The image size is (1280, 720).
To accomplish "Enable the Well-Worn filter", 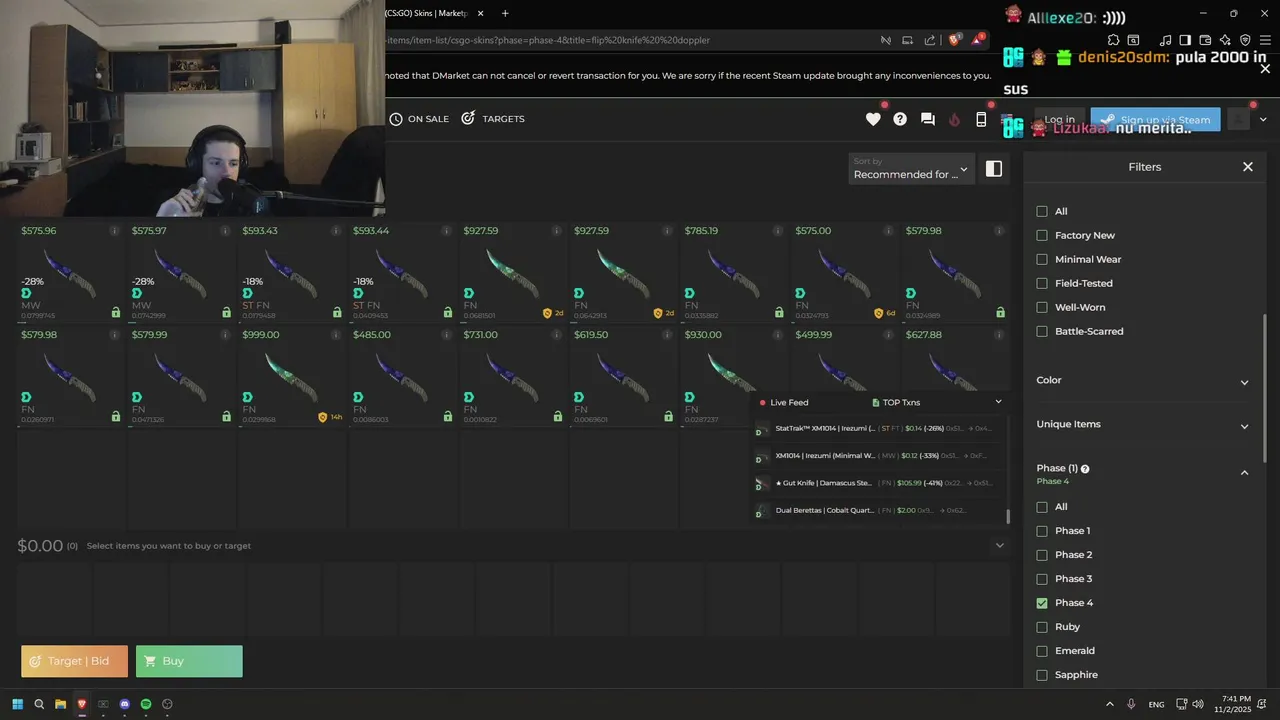I will (1042, 307).
